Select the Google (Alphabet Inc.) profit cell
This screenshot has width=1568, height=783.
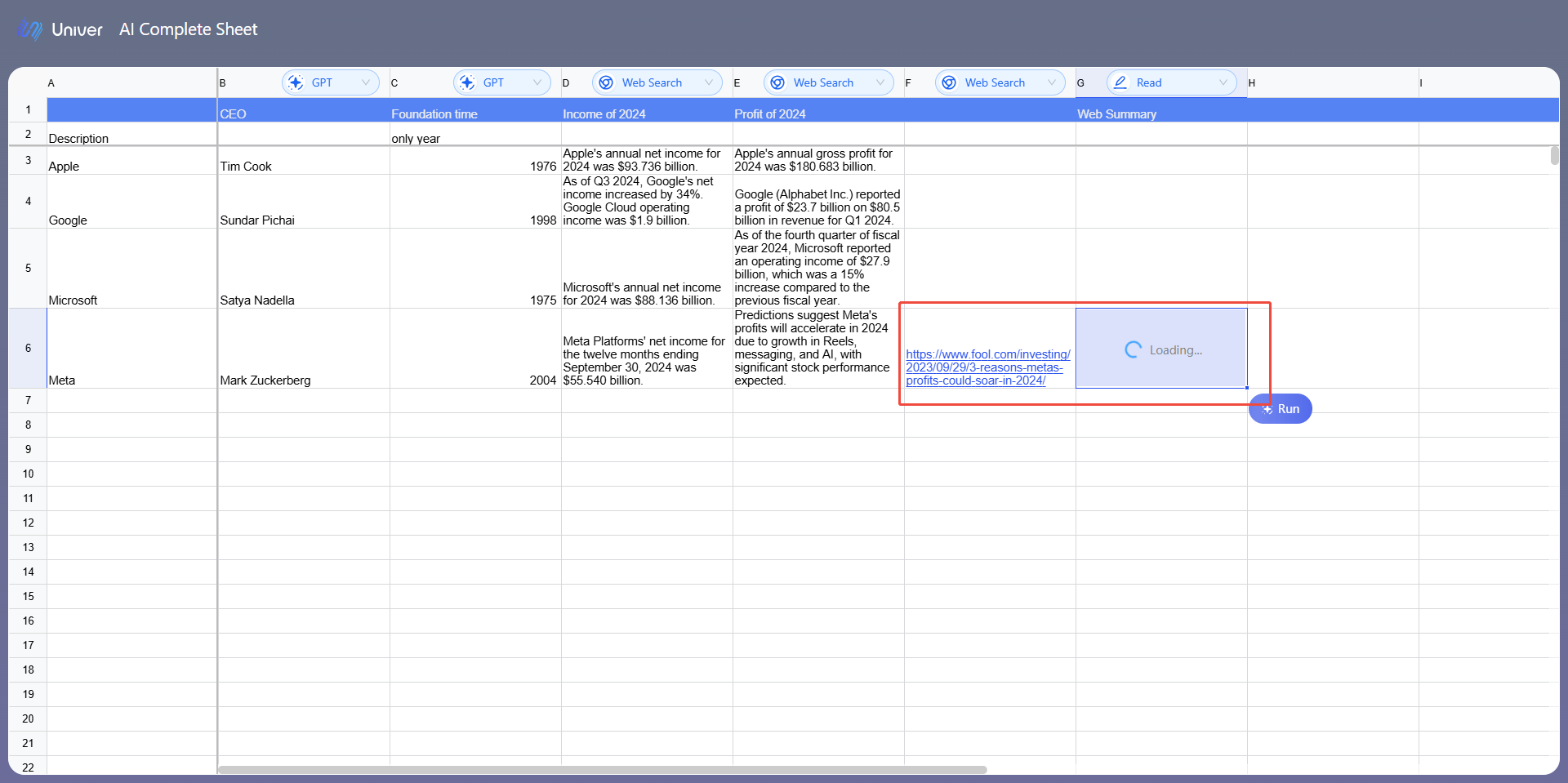pyautogui.click(x=818, y=202)
